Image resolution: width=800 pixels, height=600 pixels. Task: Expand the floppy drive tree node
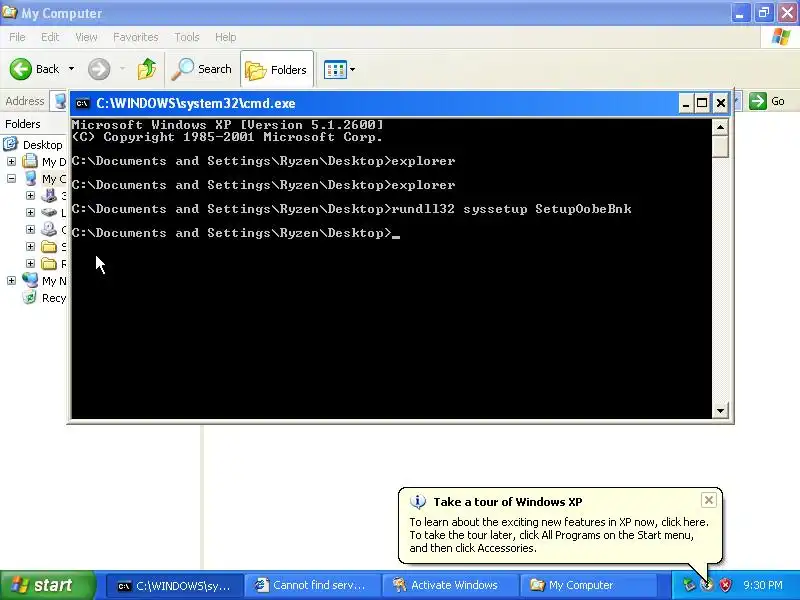30,195
